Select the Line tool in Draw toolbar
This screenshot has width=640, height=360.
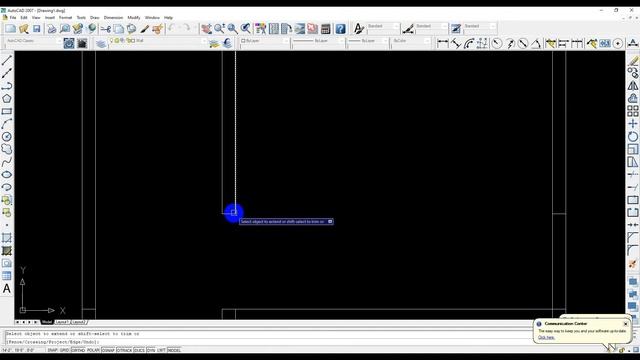(7, 60)
